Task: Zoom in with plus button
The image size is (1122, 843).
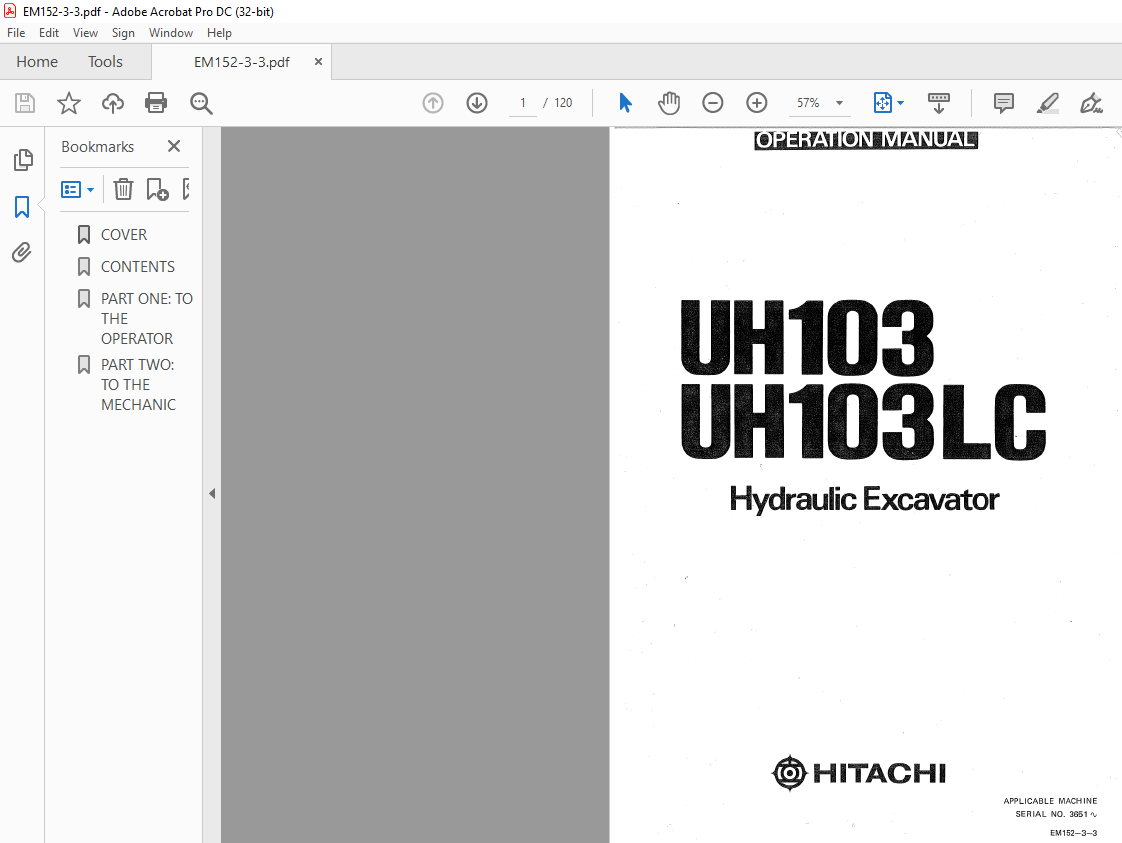Action: point(756,103)
